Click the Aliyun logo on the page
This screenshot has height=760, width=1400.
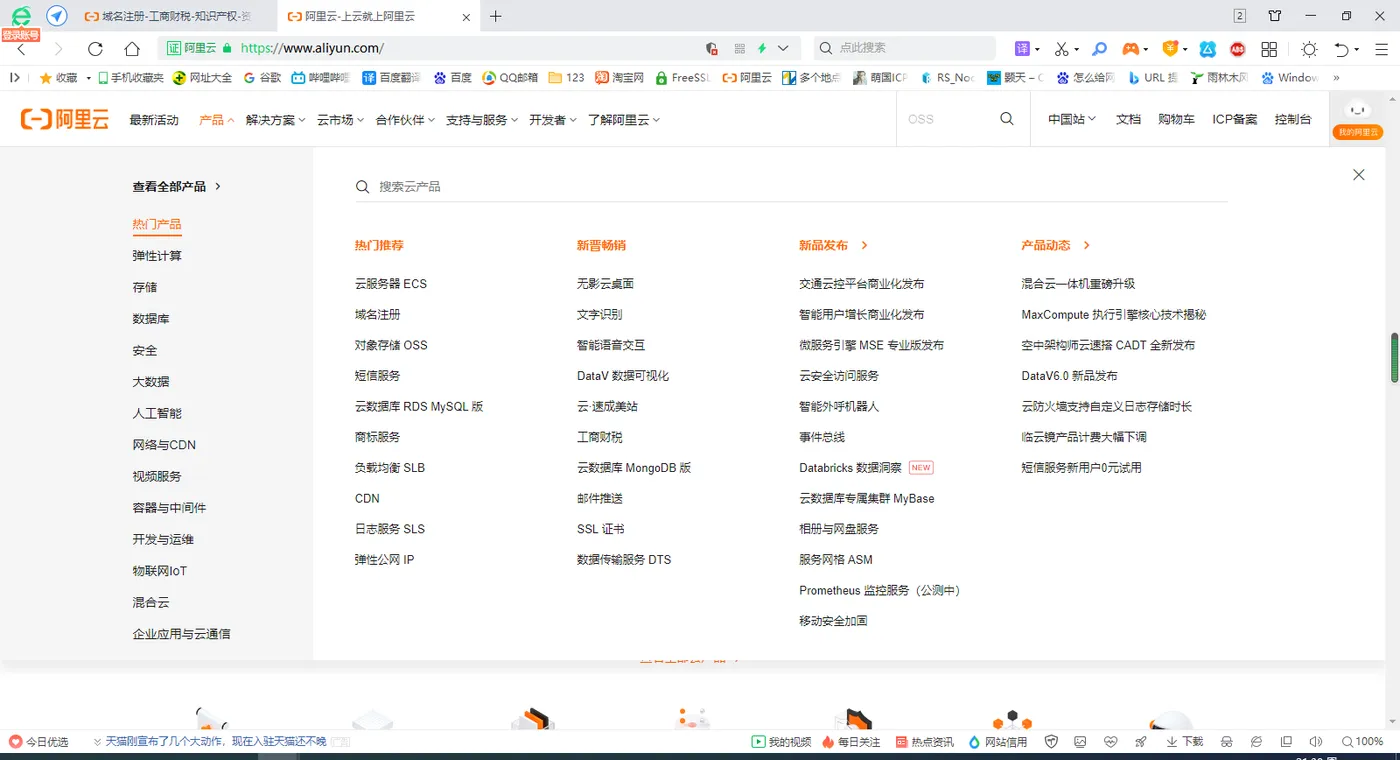pos(65,119)
